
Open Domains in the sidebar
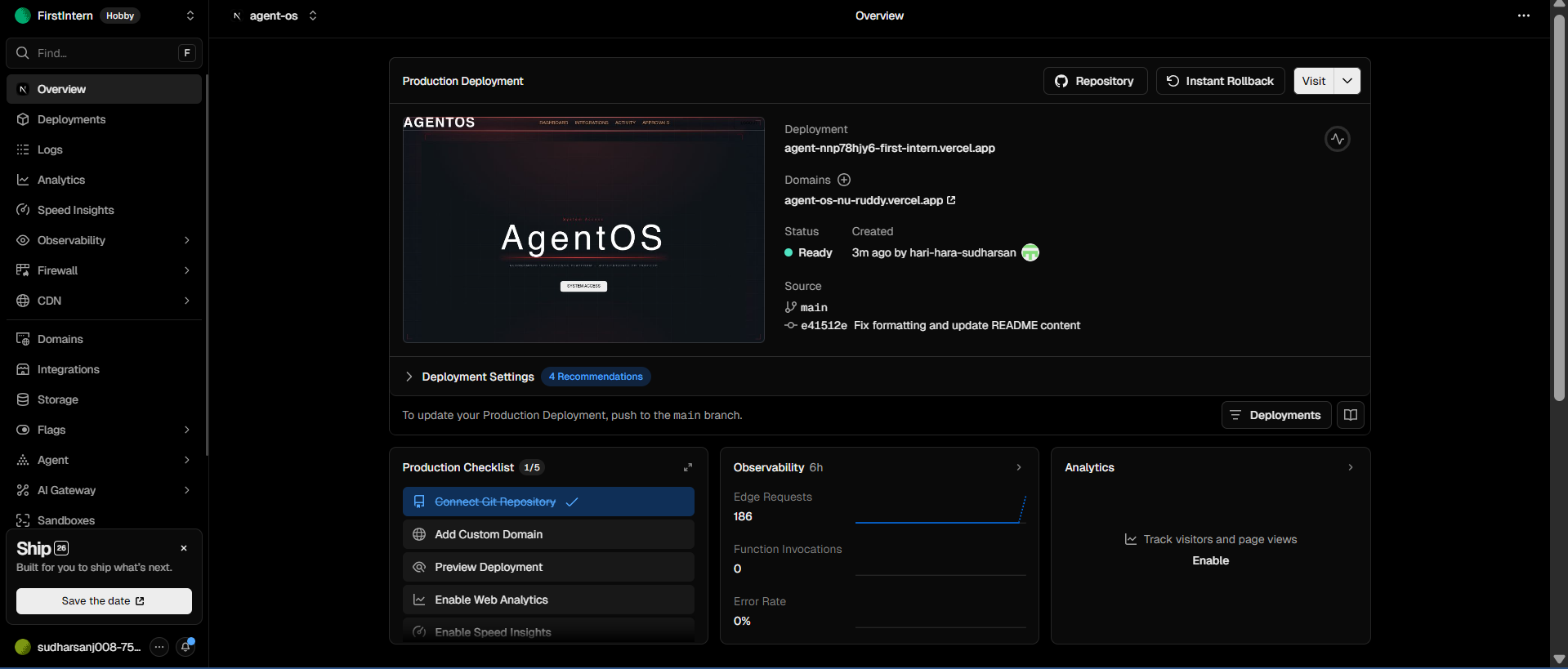pos(104,339)
